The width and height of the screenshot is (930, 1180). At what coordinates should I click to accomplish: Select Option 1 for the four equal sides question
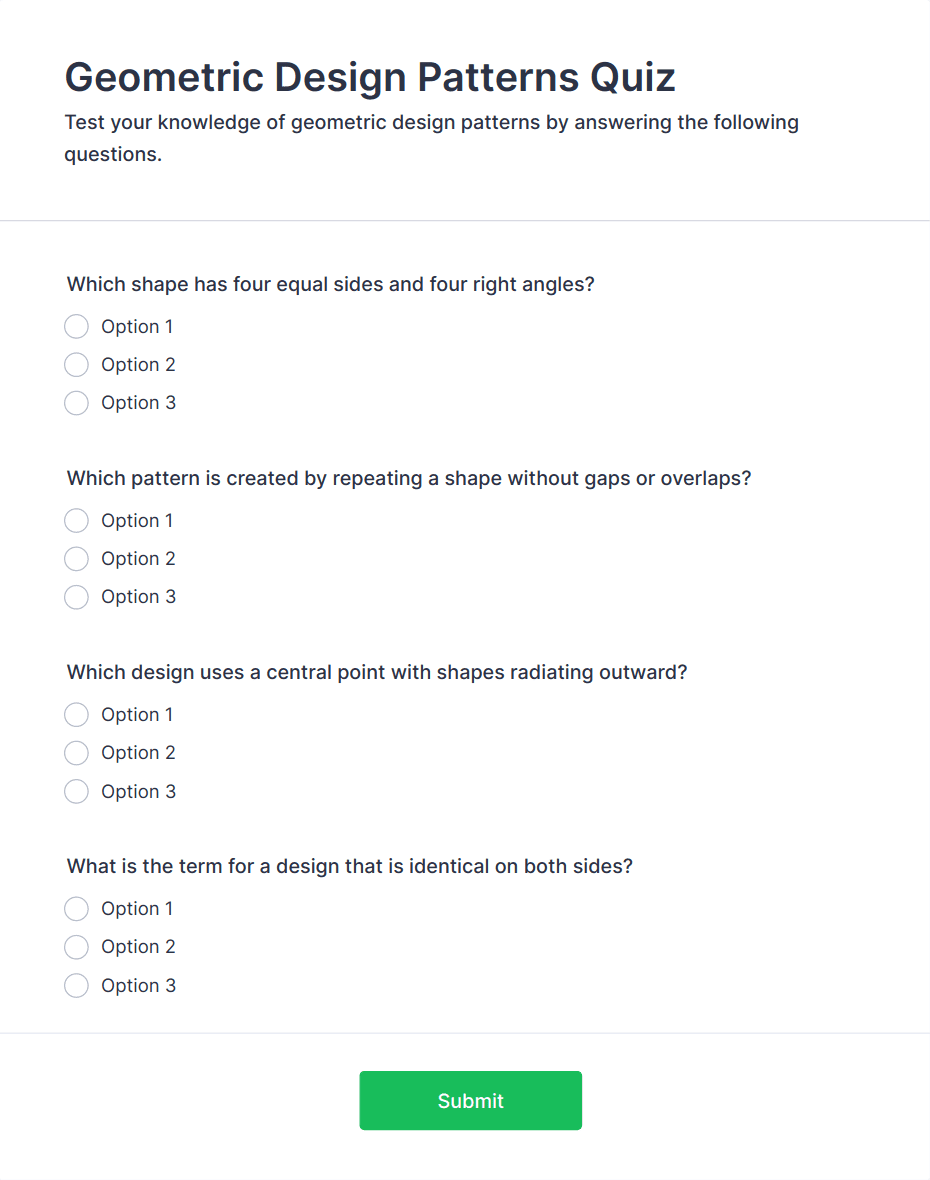(76, 326)
